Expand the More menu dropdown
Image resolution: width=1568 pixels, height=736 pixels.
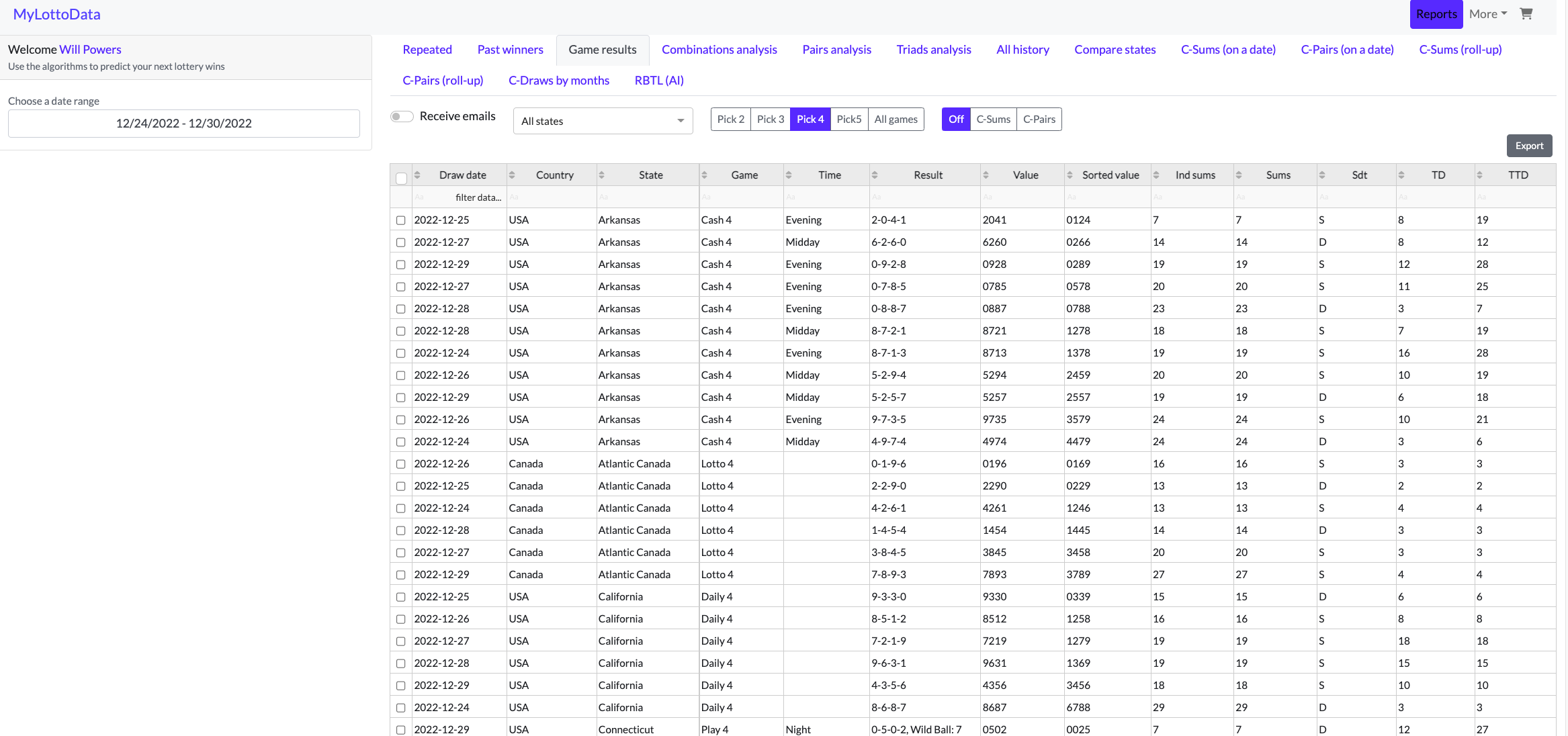(x=1488, y=14)
